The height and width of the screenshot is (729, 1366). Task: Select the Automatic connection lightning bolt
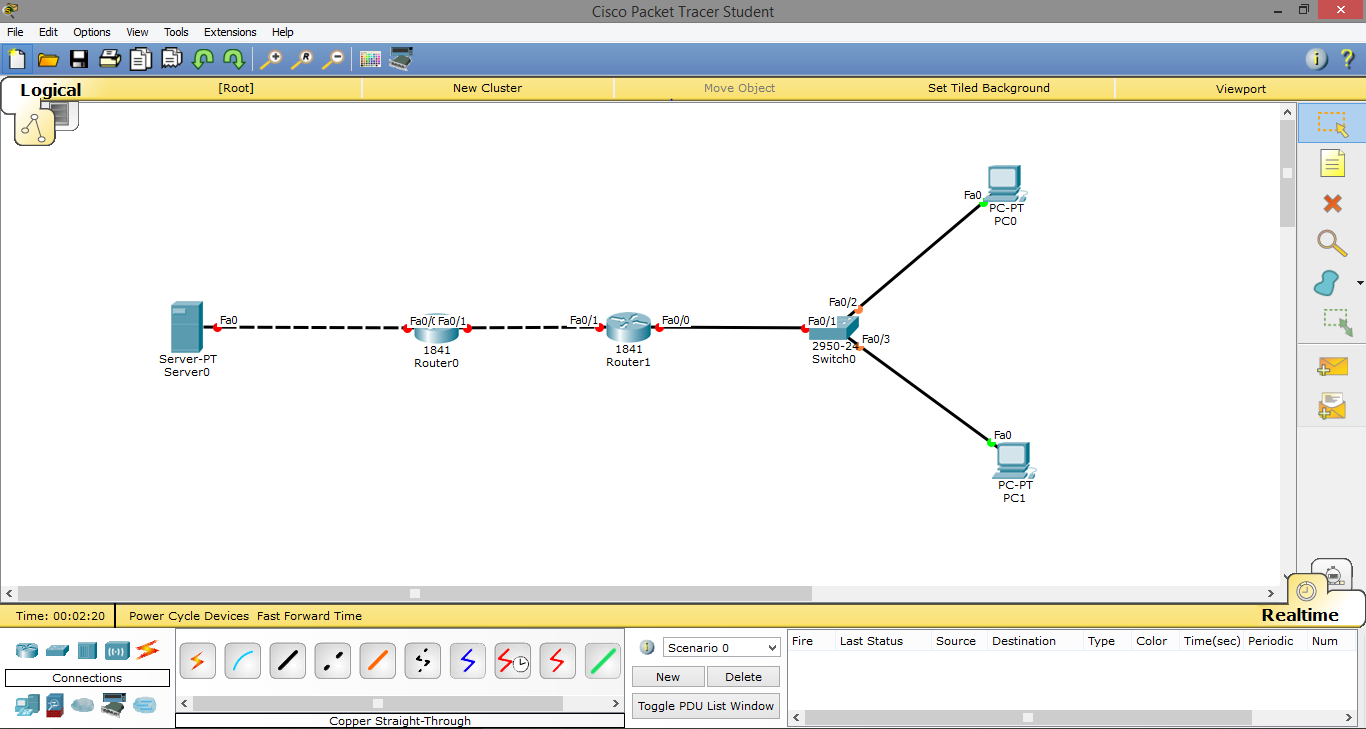point(197,660)
